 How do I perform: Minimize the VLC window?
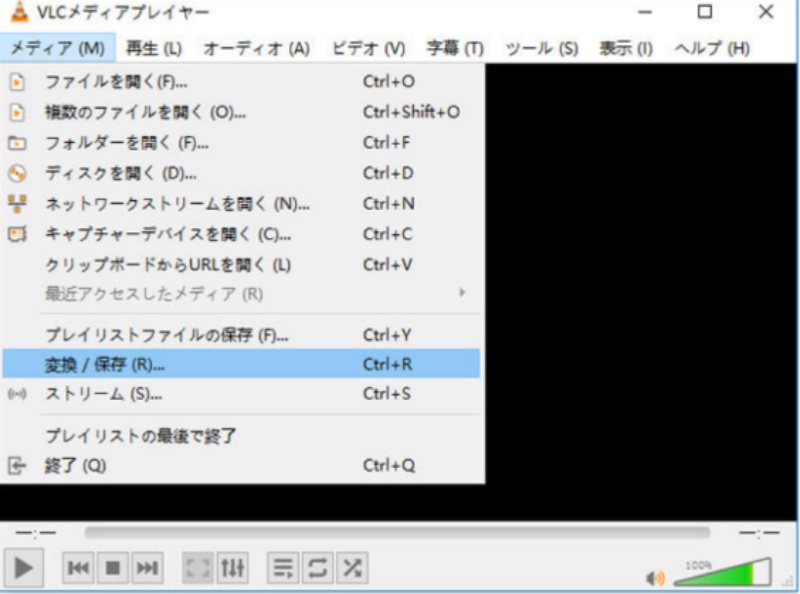coord(645,11)
